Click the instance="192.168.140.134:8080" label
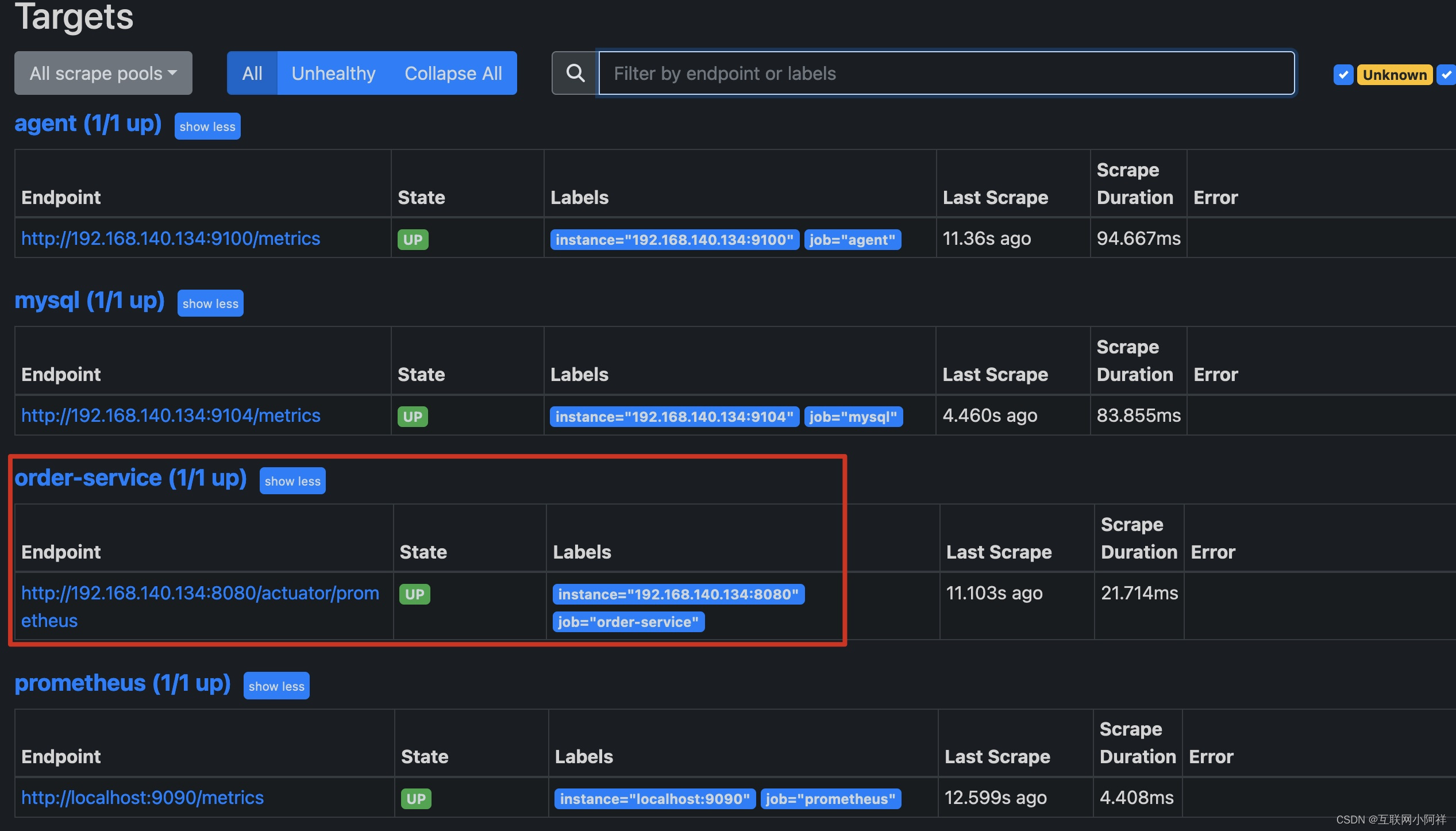The height and width of the screenshot is (831, 1456). pyautogui.click(x=678, y=594)
